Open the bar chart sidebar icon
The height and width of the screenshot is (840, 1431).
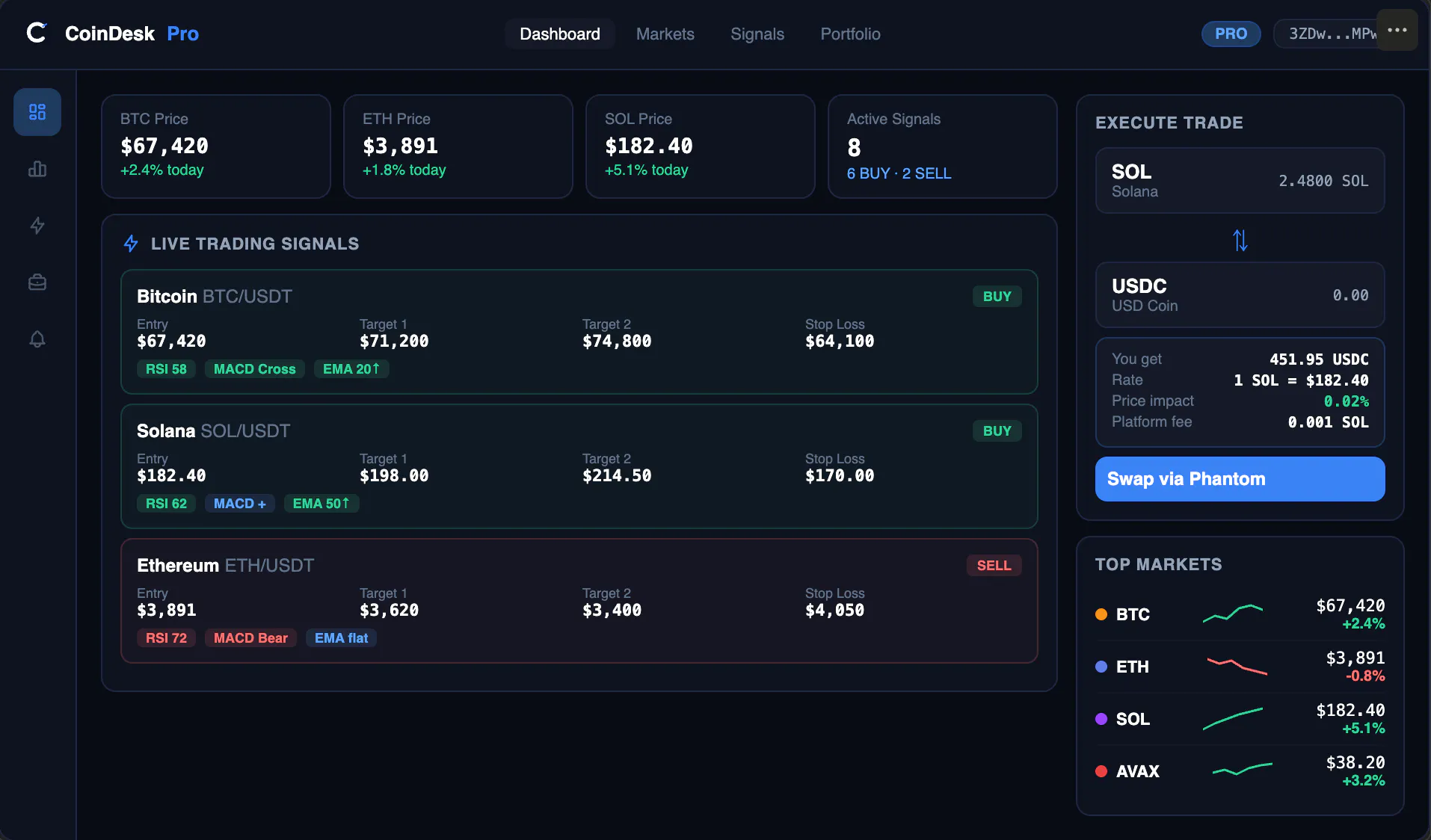tap(37, 169)
